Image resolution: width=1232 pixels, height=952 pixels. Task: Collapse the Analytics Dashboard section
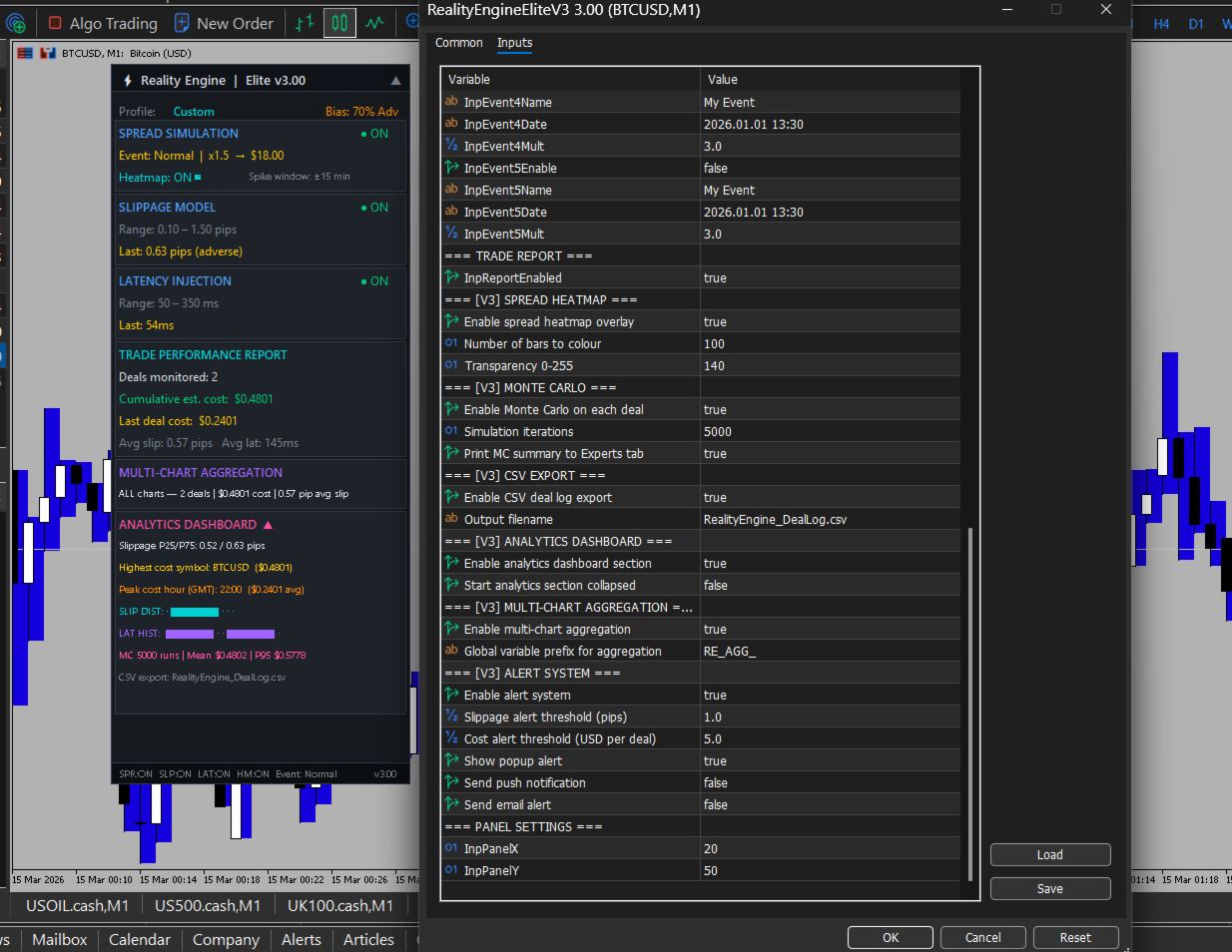[268, 525]
